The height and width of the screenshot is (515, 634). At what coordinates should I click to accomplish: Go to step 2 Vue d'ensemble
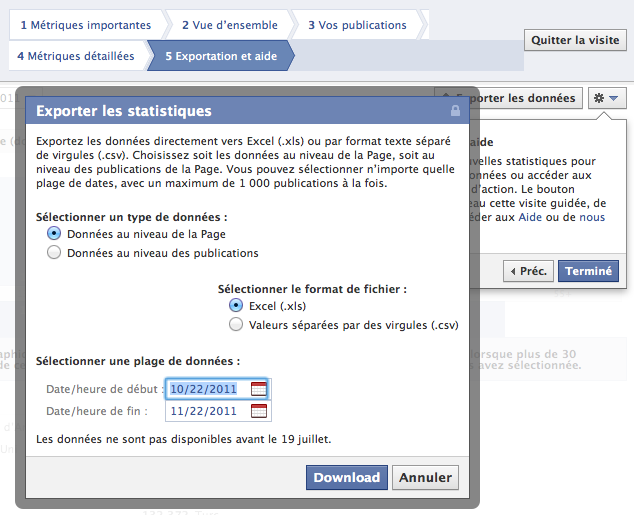(x=230, y=25)
